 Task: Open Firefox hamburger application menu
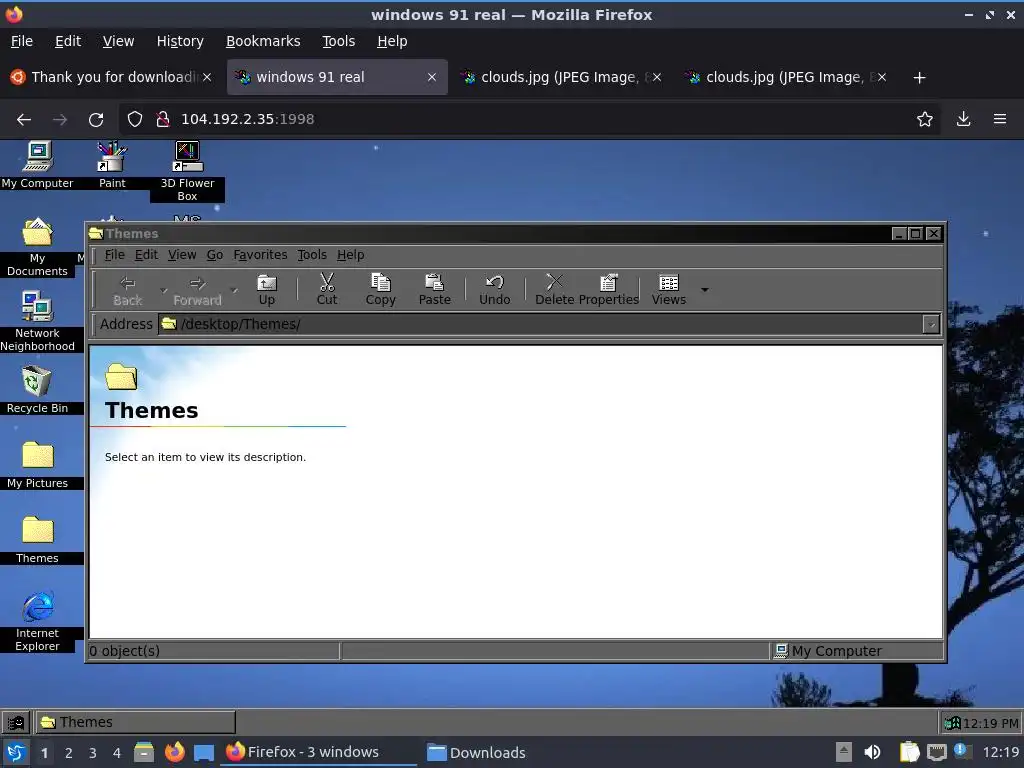(999, 120)
